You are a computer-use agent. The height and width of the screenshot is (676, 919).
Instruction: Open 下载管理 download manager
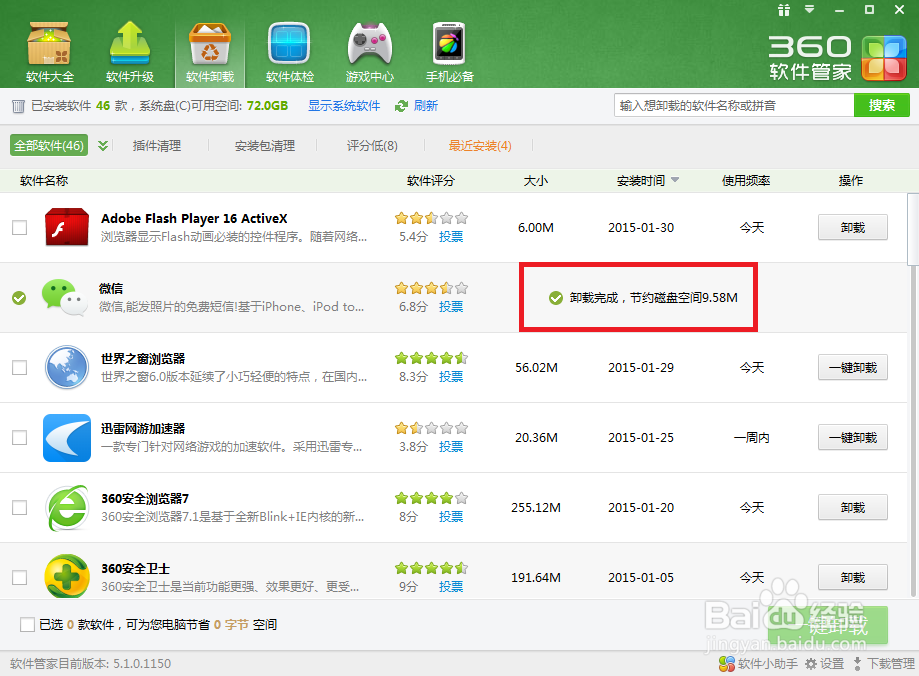click(x=884, y=664)
